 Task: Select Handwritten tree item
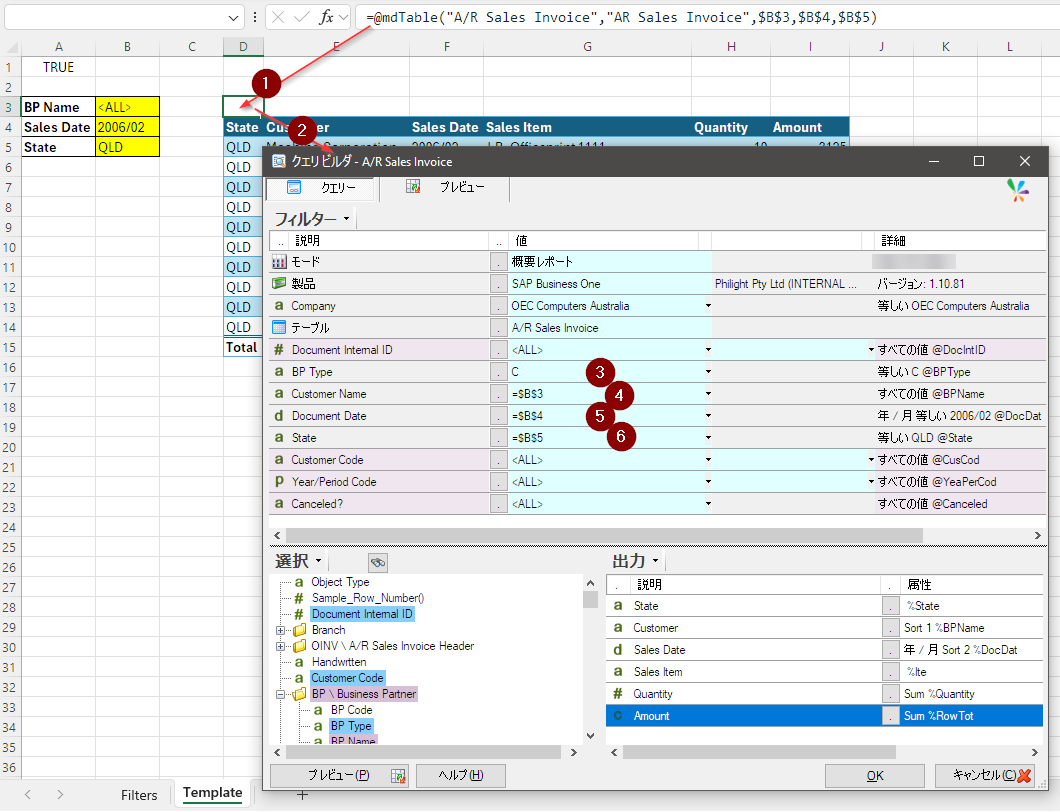[x=339, y=663]
